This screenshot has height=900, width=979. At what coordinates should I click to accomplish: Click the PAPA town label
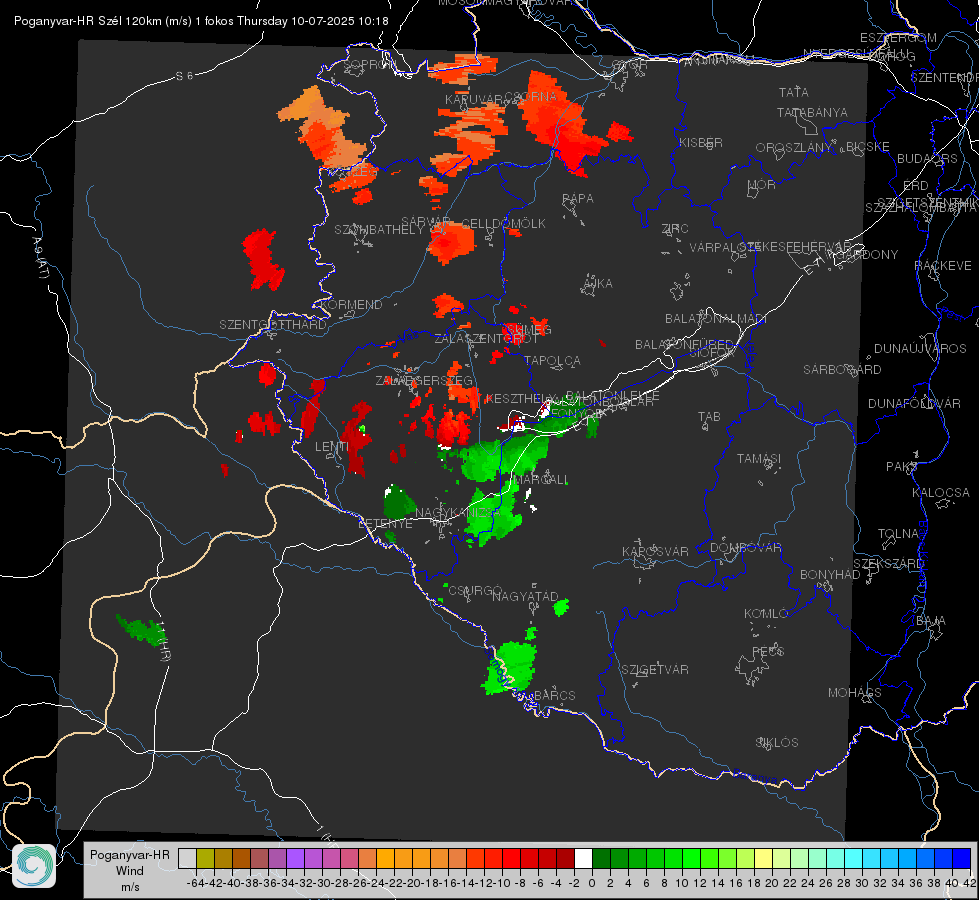point(578,199)
